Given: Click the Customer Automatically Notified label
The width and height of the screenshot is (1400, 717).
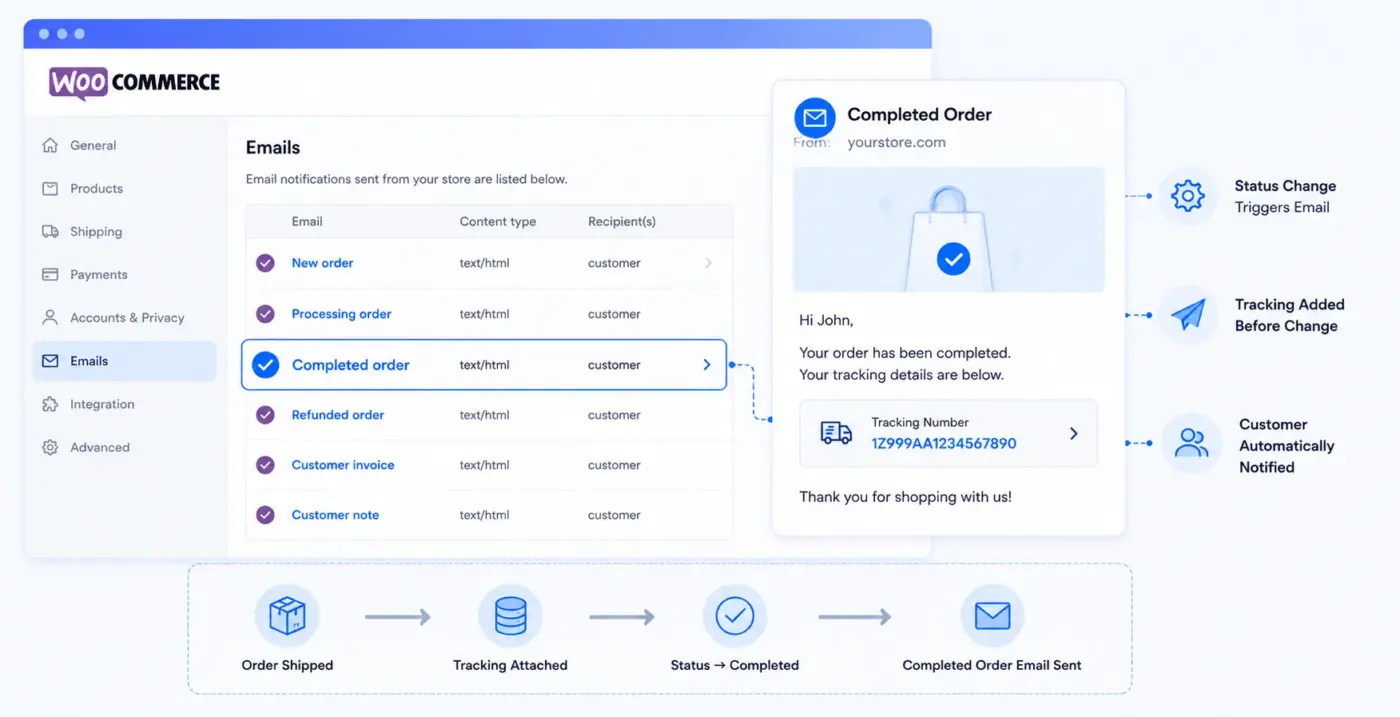Looking at the screenshot, I should [1287, 445].
